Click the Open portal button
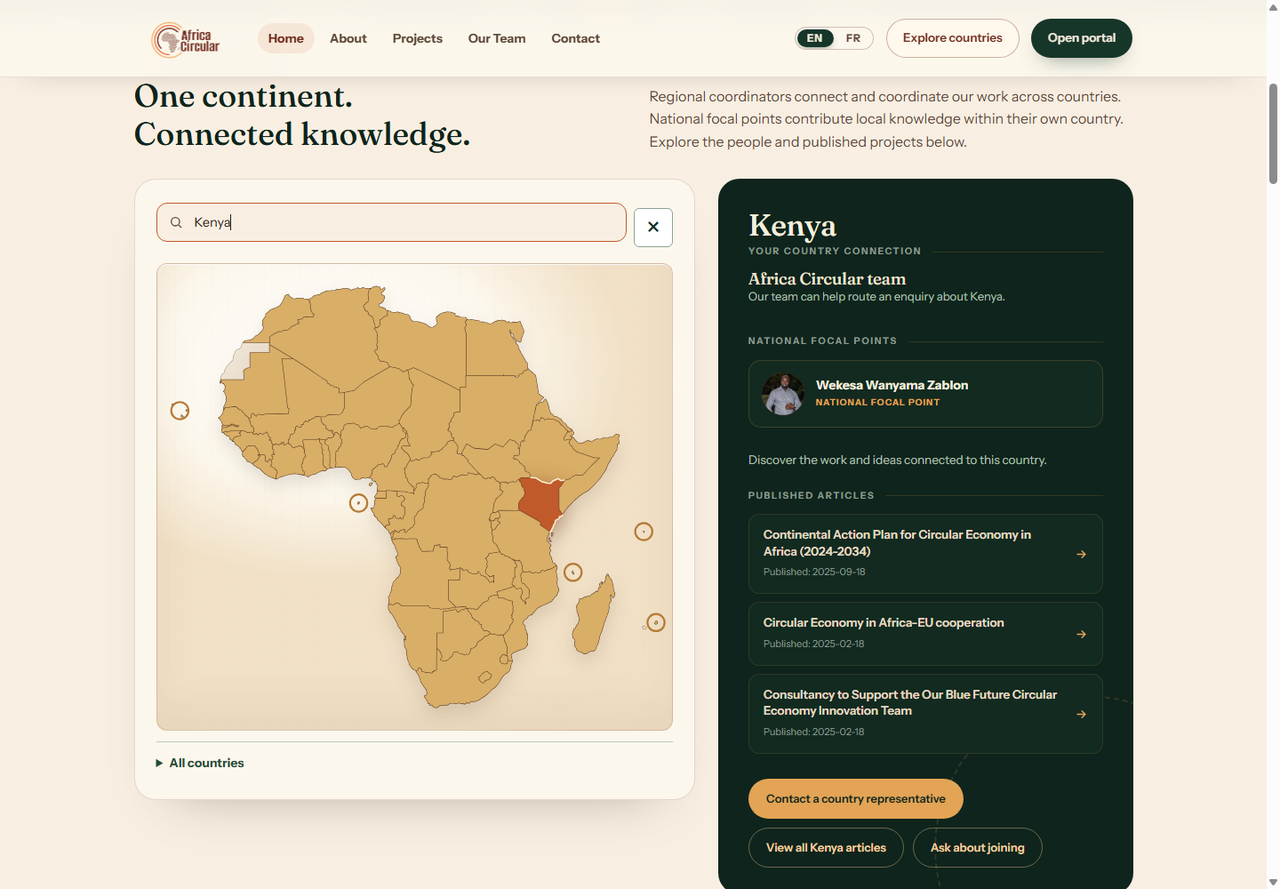This screenshot has width=1280, height=889. point(1081,38)
